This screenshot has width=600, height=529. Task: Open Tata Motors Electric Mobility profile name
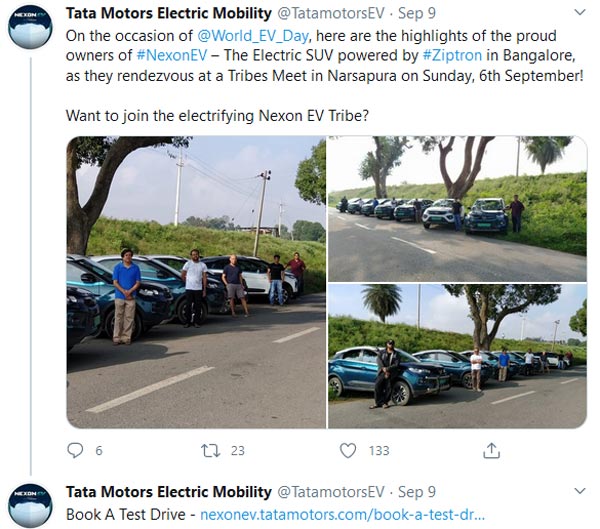pyautogui.click(x=168, y=13)
